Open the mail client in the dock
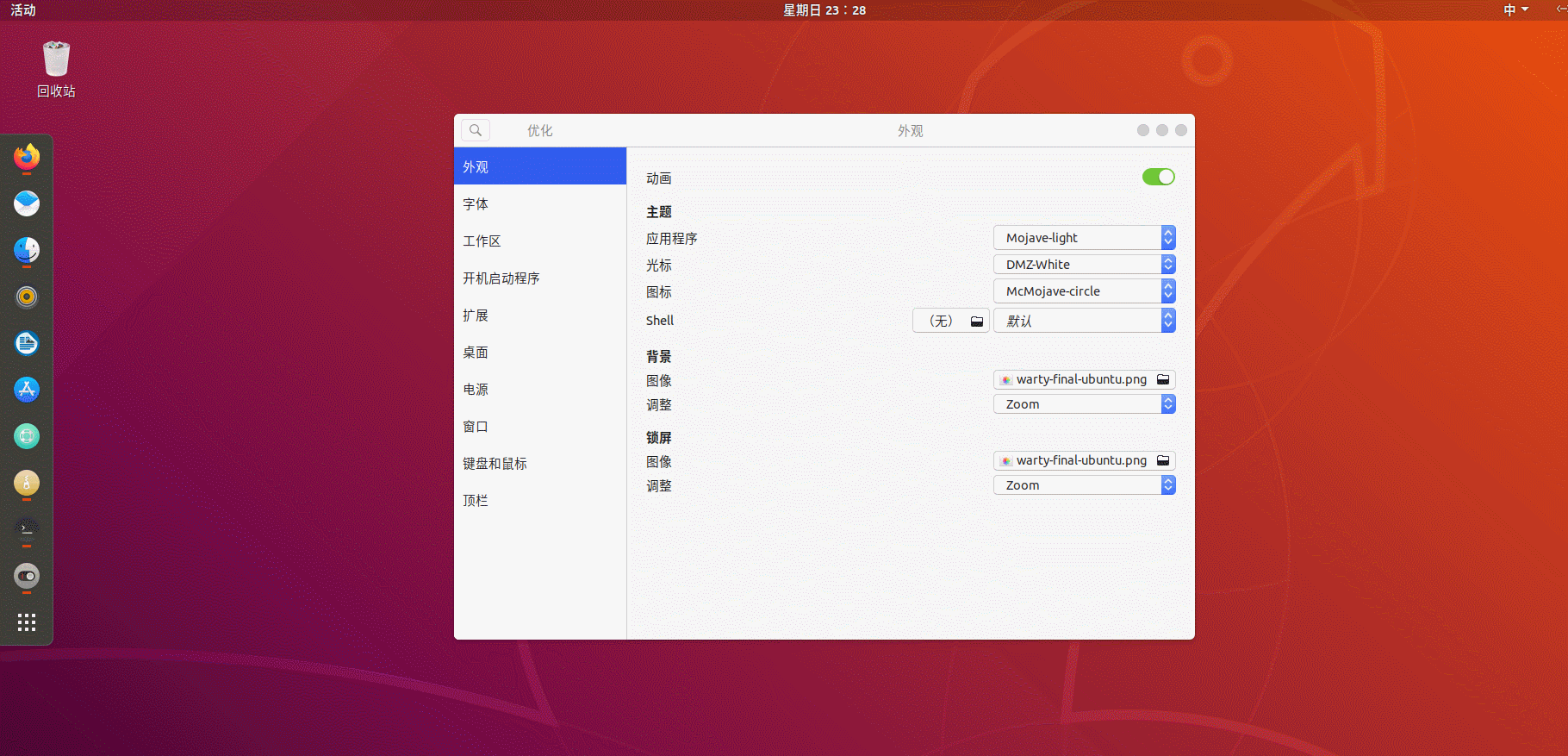Screen dimensions: 1568x756 point(27,203)
